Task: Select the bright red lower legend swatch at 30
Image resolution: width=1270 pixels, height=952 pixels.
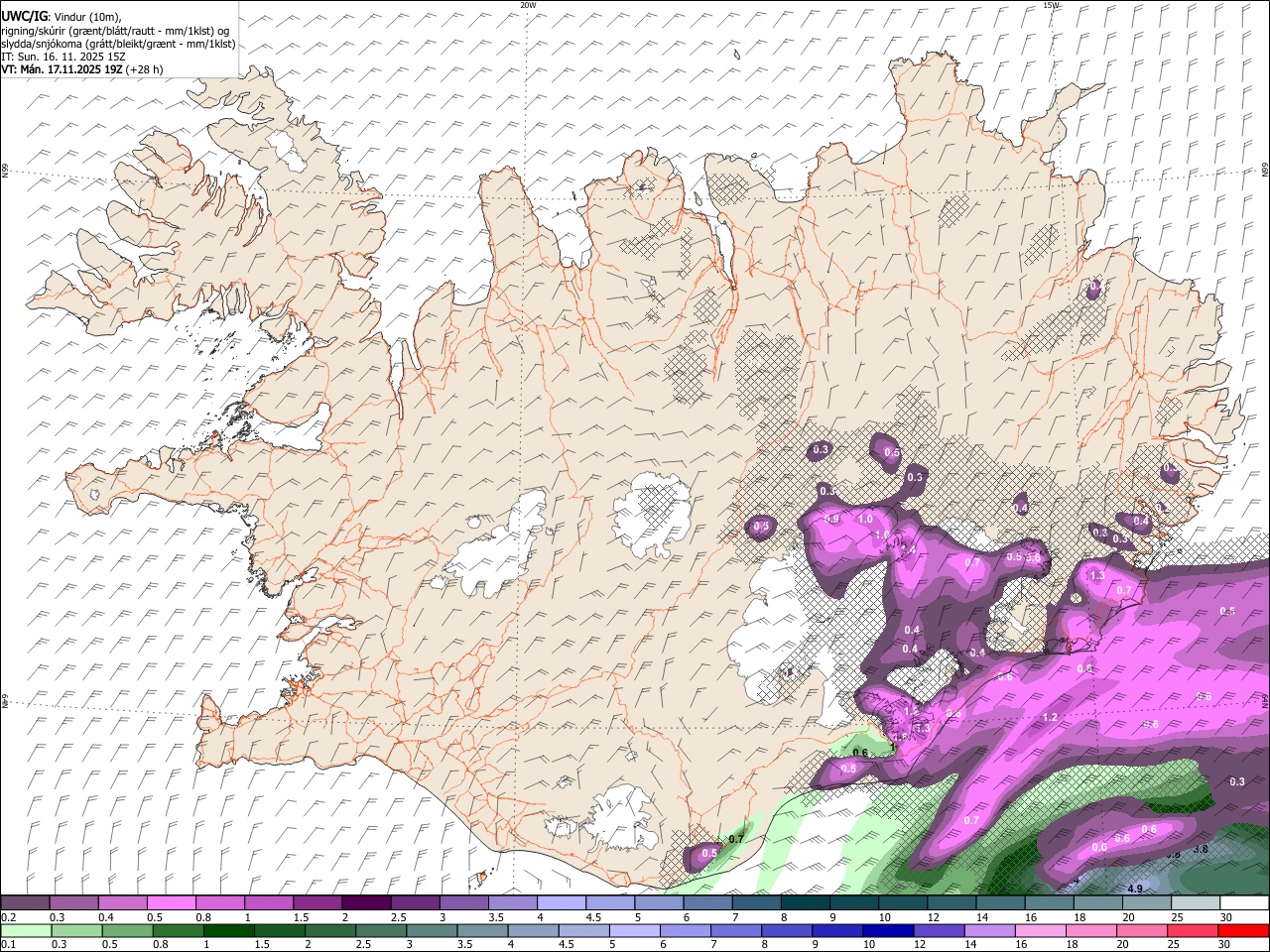Action: click(1243, 930)
